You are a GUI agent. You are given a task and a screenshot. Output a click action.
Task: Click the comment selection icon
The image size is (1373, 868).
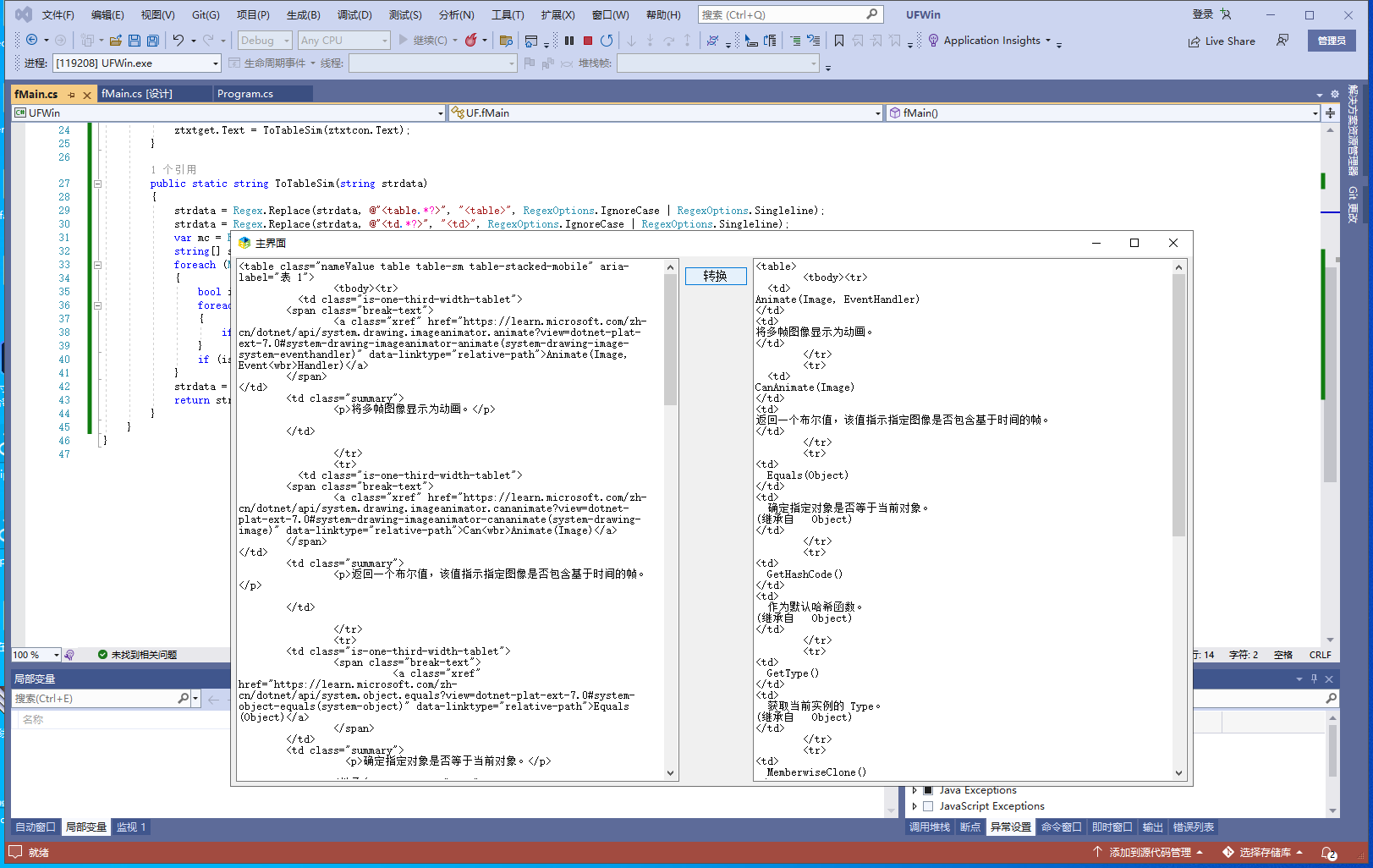(795, 40)
